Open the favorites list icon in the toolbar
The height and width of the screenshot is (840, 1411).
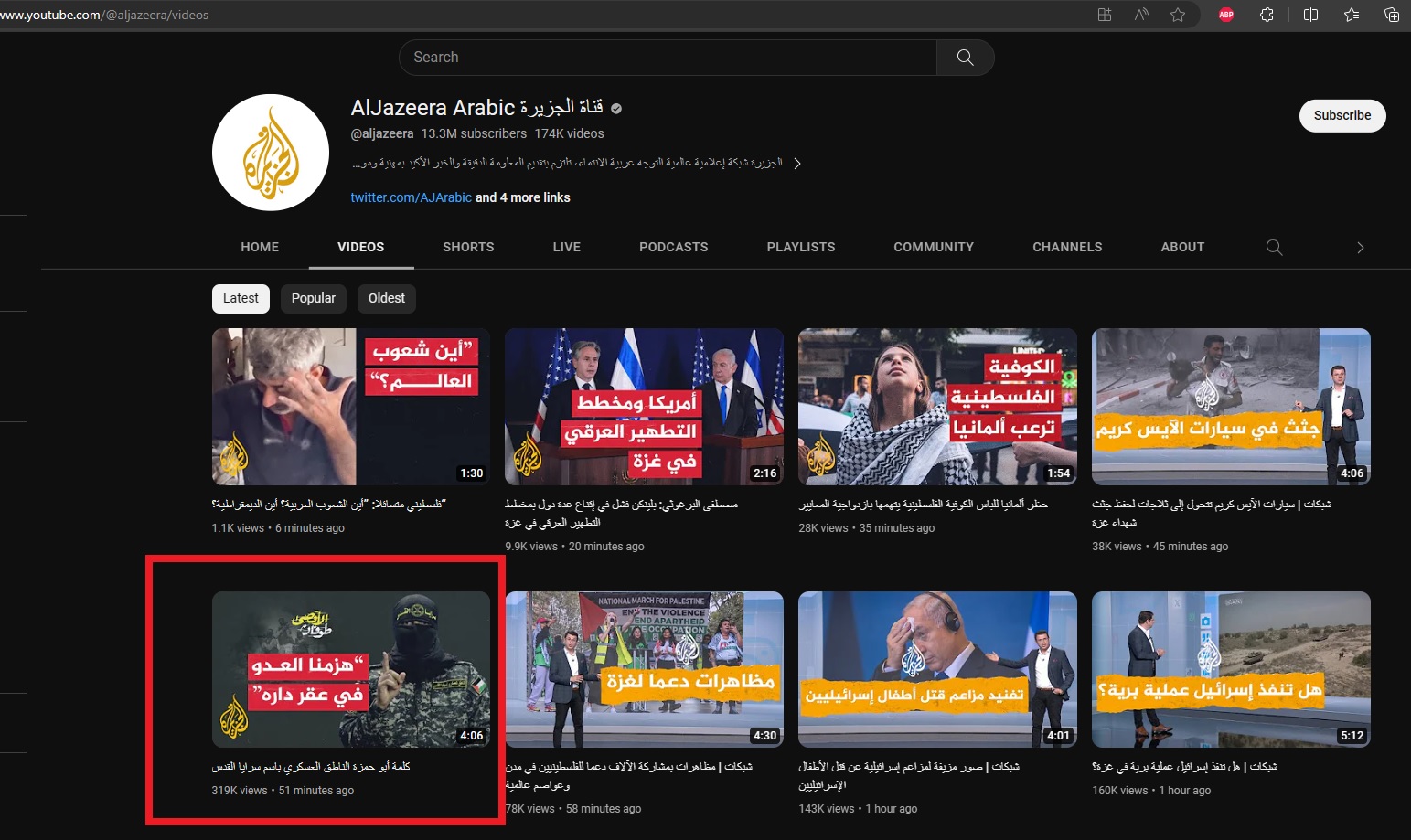(1352, 15)
